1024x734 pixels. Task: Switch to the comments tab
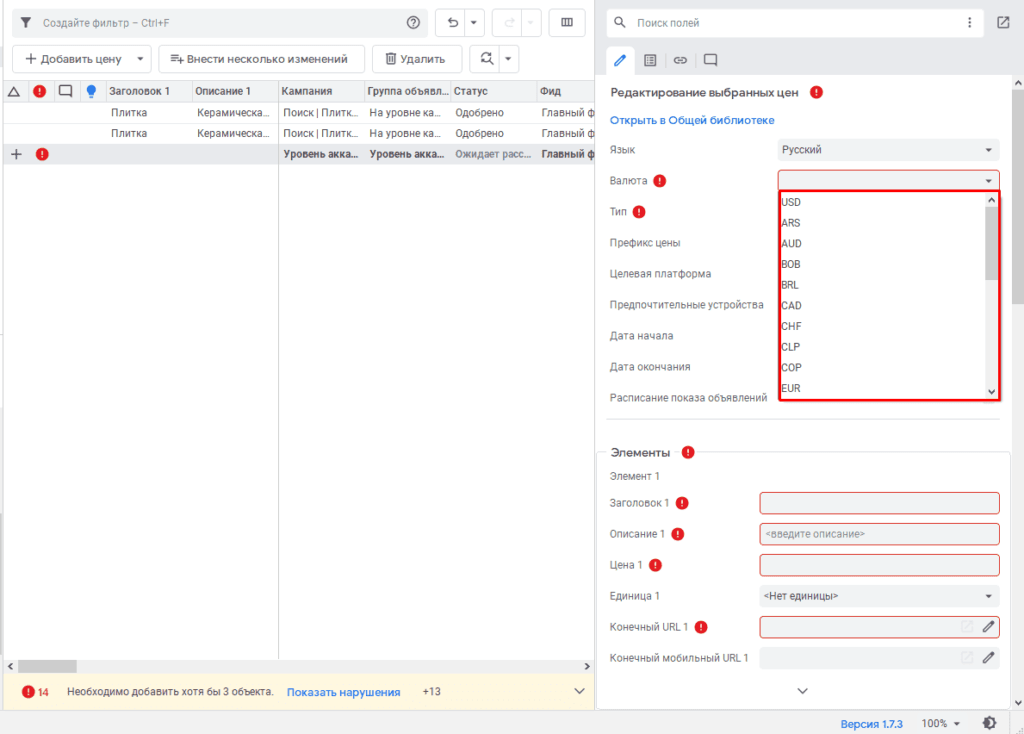tap(711, 60)
